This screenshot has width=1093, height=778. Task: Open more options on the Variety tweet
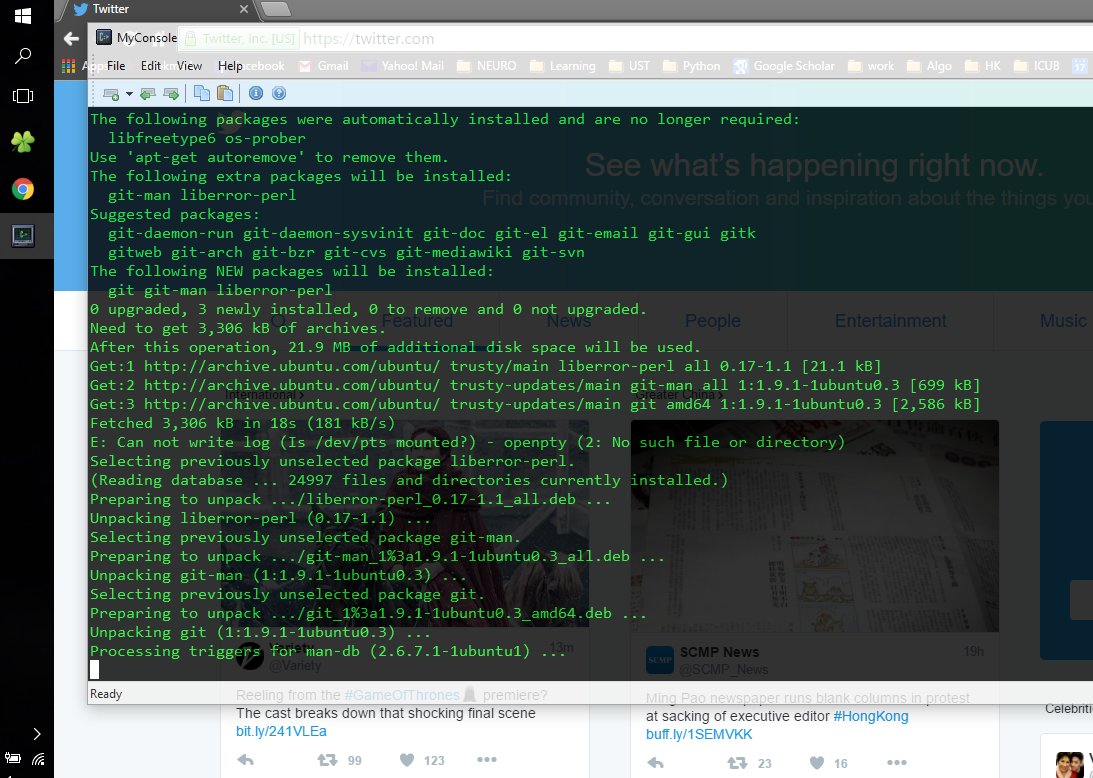(487, 760)
